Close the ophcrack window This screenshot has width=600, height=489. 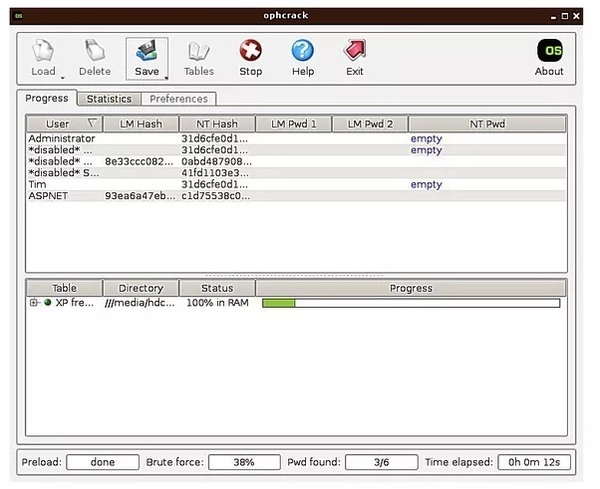576,16
